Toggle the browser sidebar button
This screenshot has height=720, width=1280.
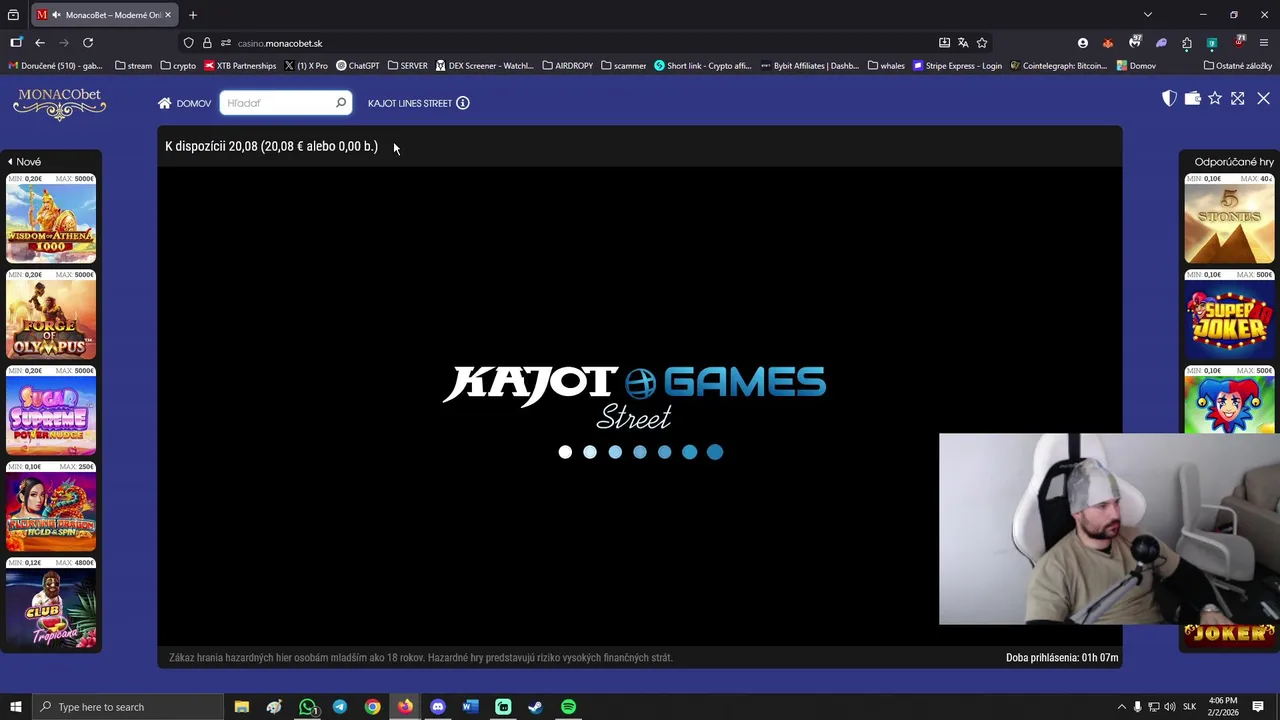pyautogui.click(x=16, y=43)
